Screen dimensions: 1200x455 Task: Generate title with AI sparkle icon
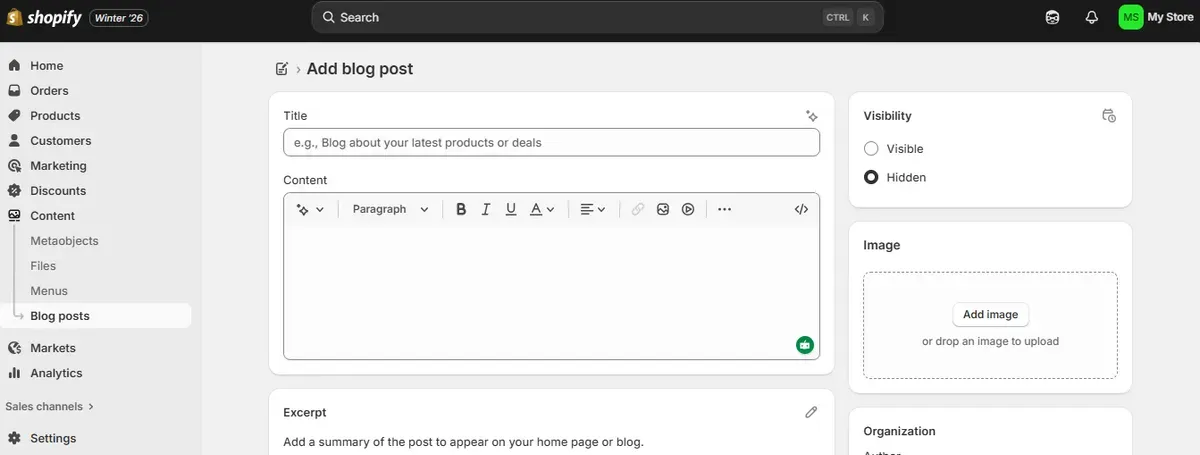812,116
